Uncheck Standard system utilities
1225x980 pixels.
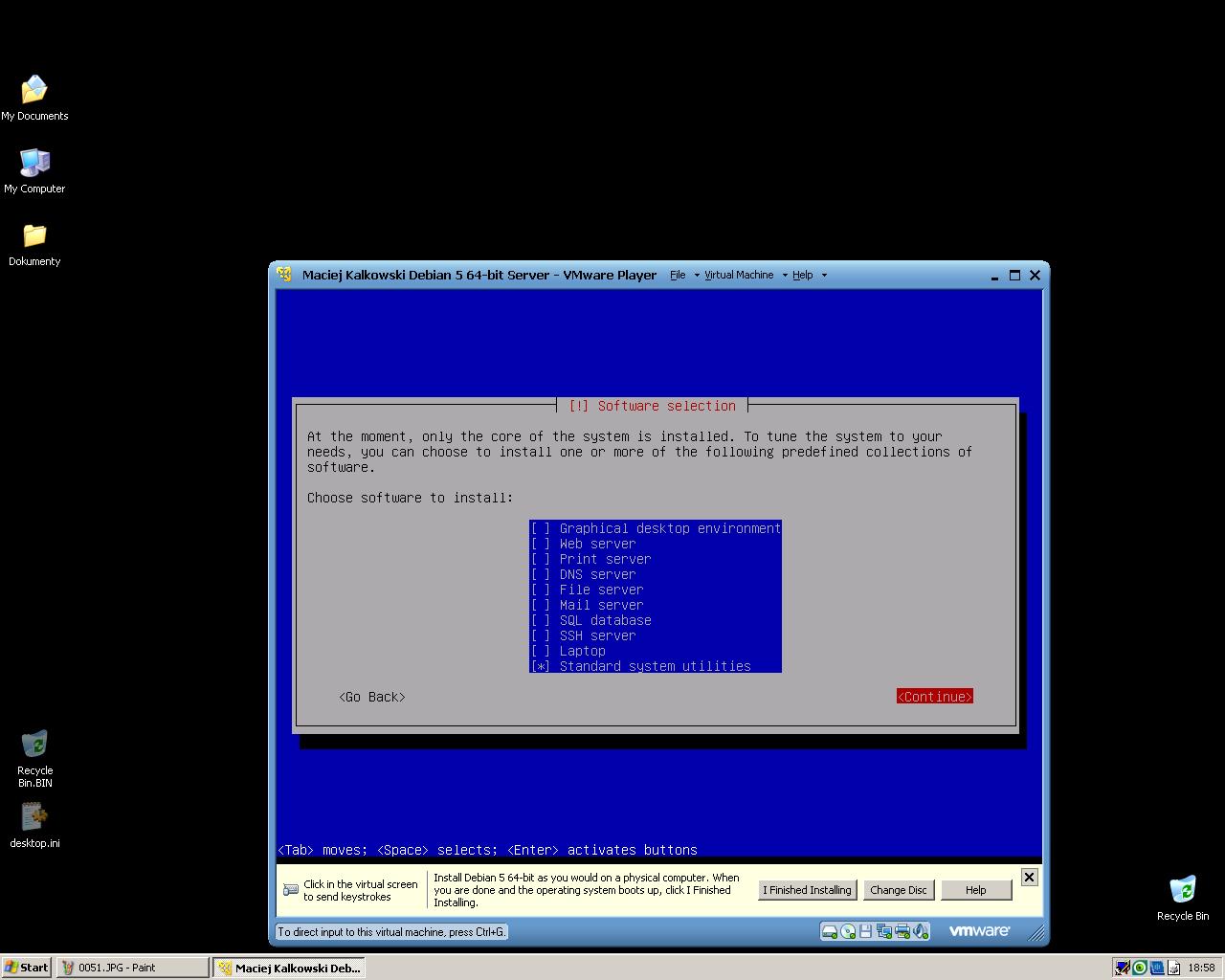click(541, 666)
